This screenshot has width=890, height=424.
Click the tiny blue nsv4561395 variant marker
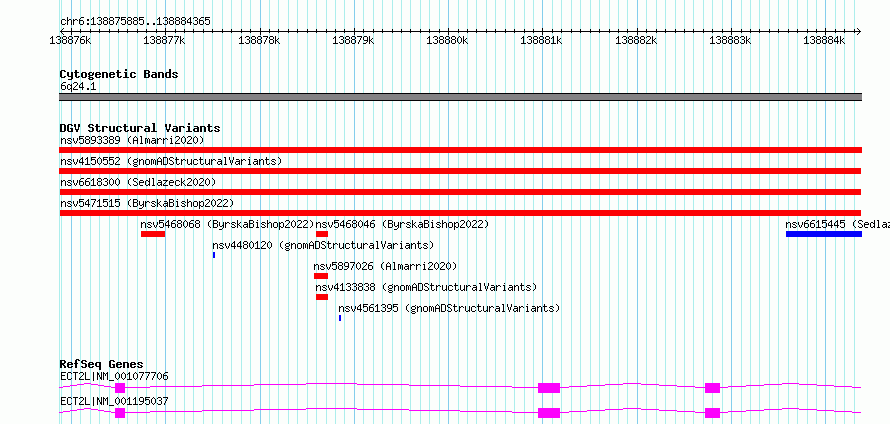tap(340, 318)
